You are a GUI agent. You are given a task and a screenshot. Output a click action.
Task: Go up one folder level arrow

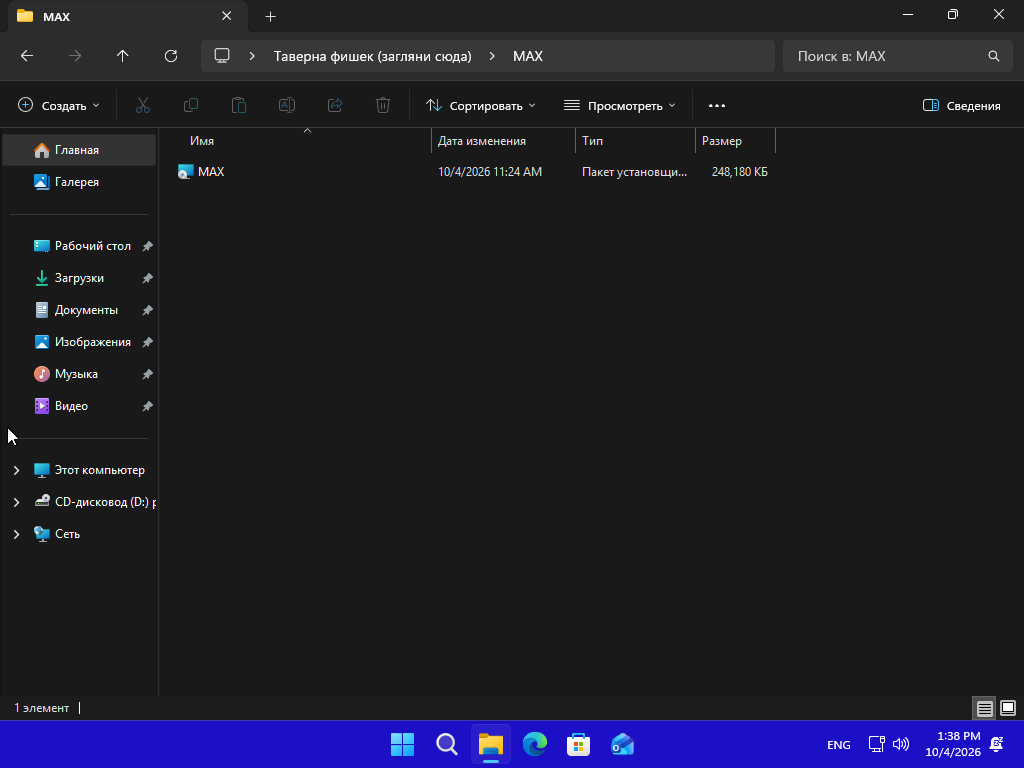tap(123, 56)
